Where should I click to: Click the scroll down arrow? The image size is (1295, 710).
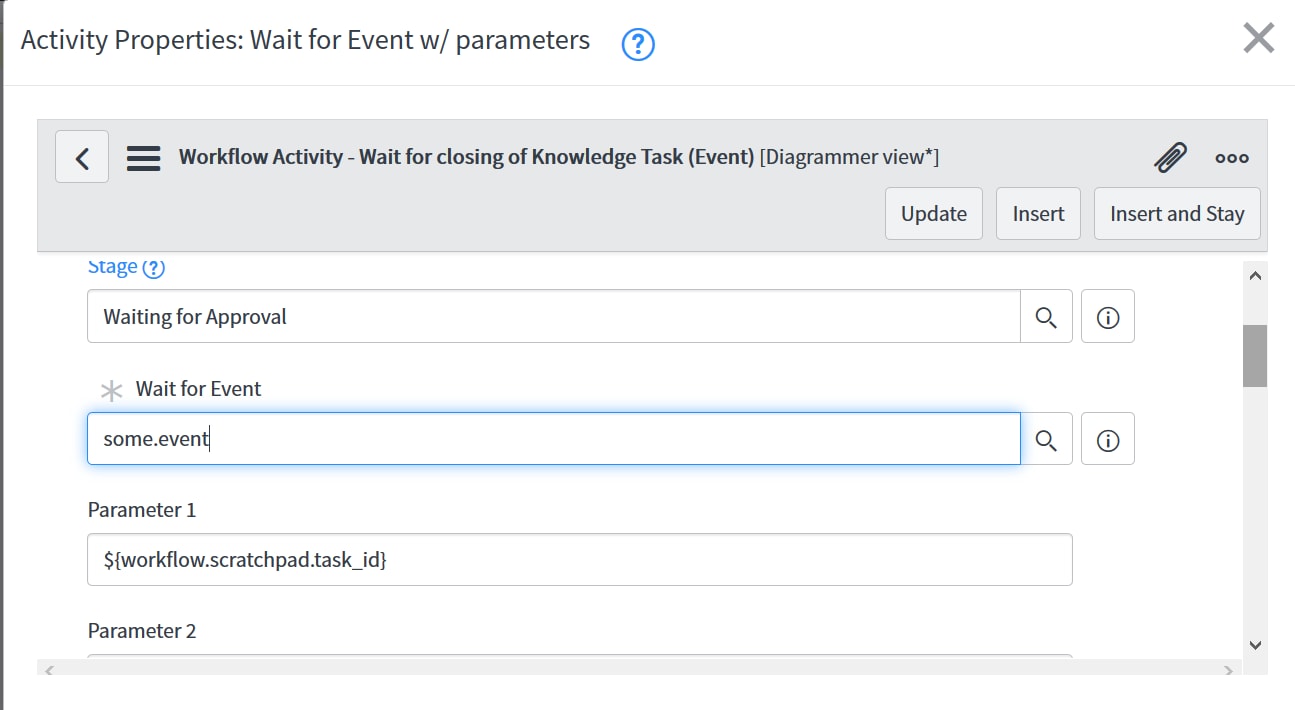(x=1256, y=645)
